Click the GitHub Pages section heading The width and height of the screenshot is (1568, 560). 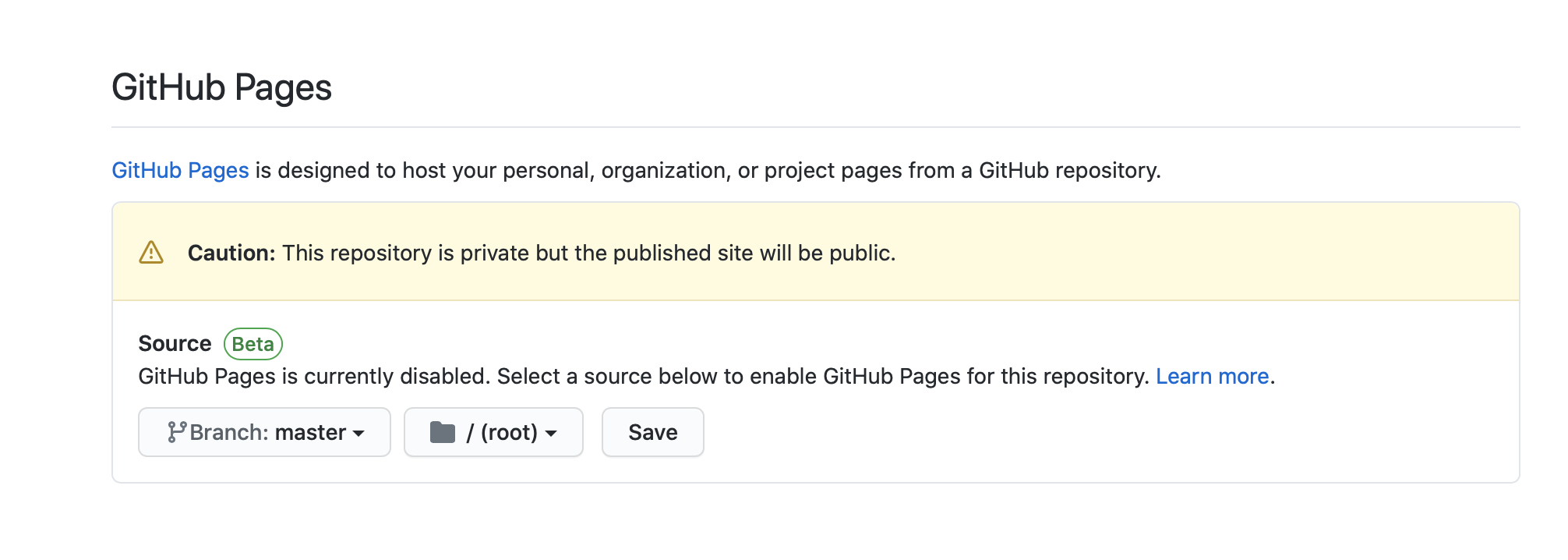(222, 87)
